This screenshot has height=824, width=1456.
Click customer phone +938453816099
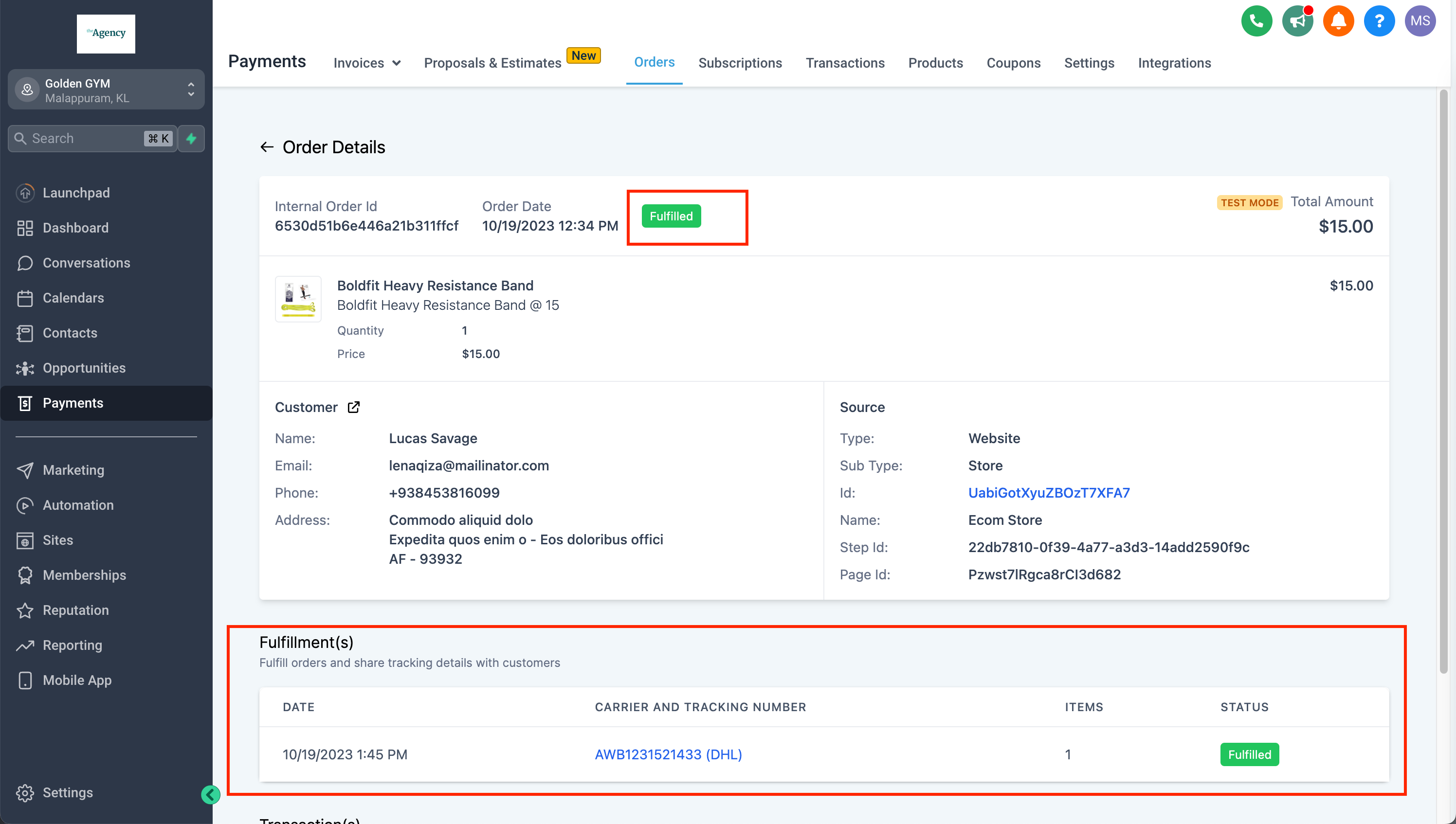[444, 493]
